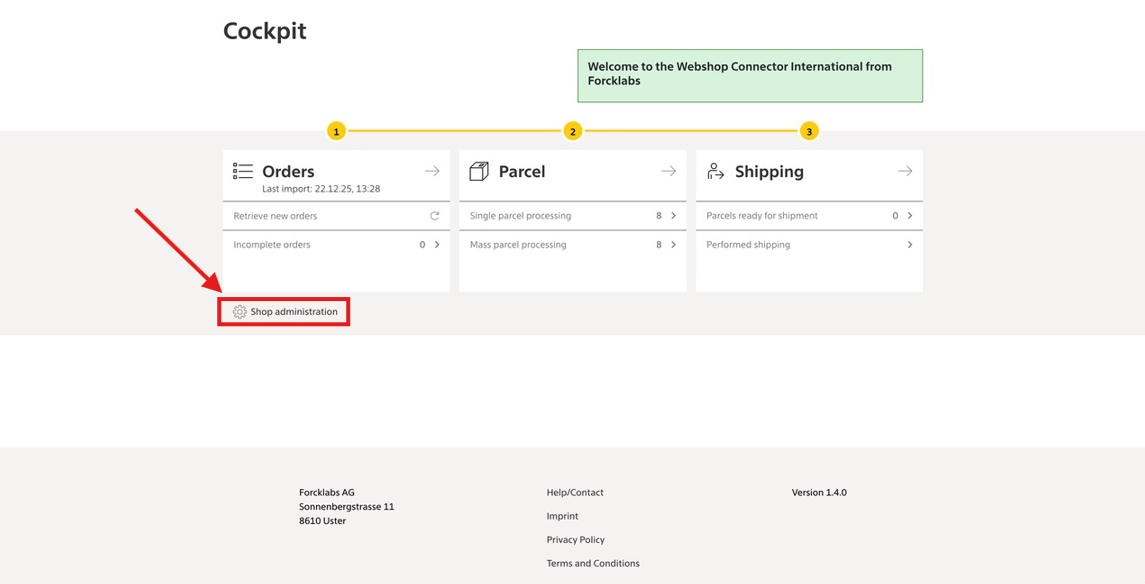Expand Incomplete orders chevron

(437, 245)
